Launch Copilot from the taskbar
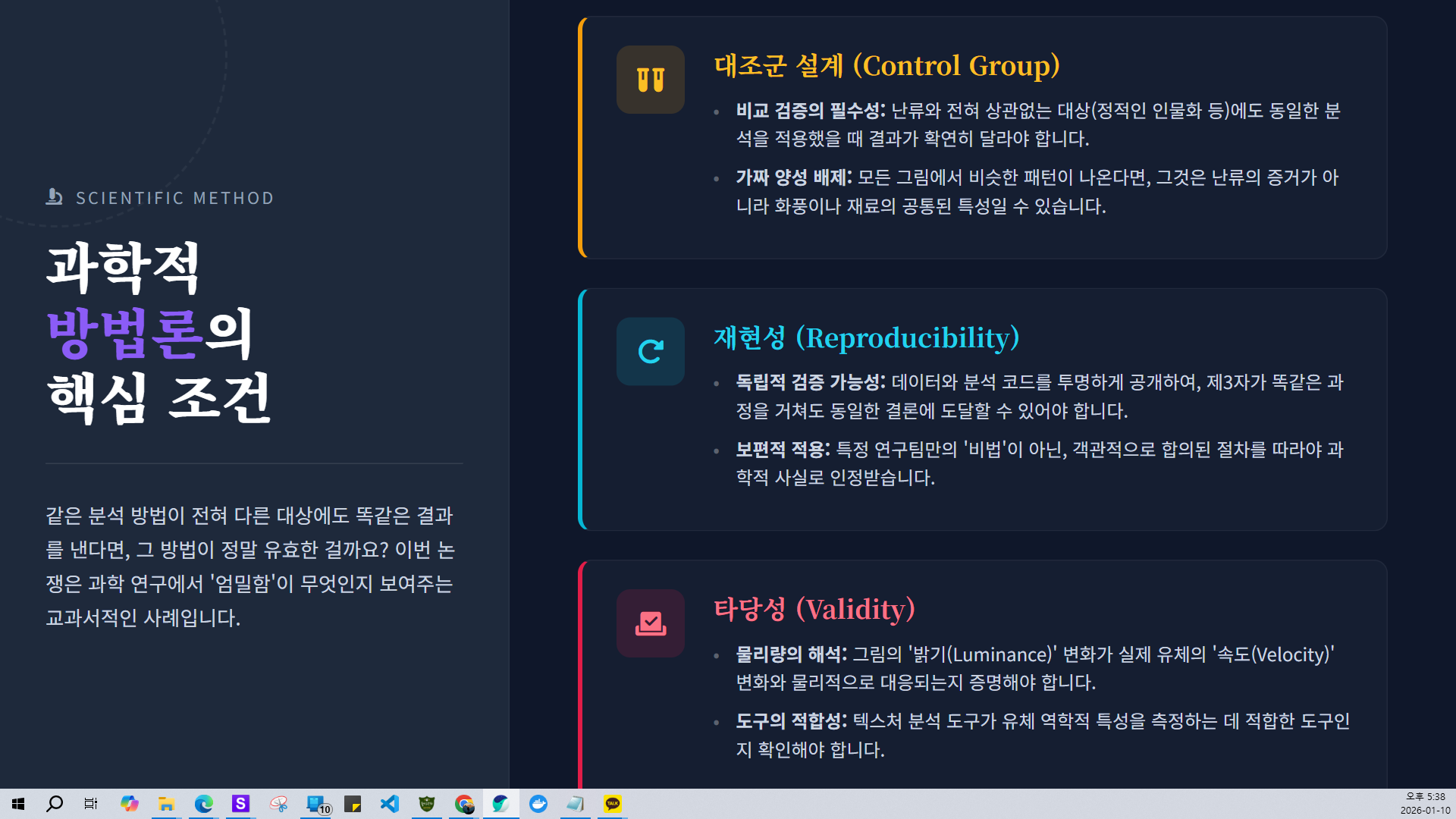 tap(129, 804)
